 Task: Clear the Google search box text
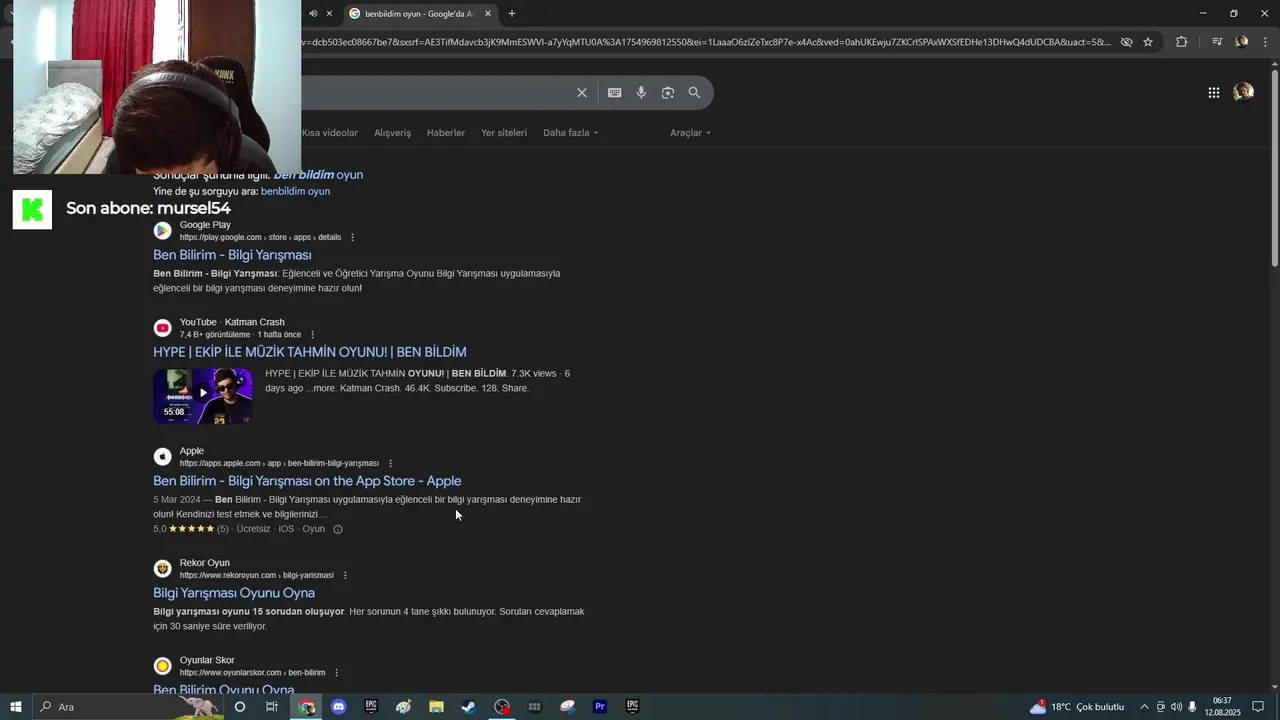click(x=582, y=93)
